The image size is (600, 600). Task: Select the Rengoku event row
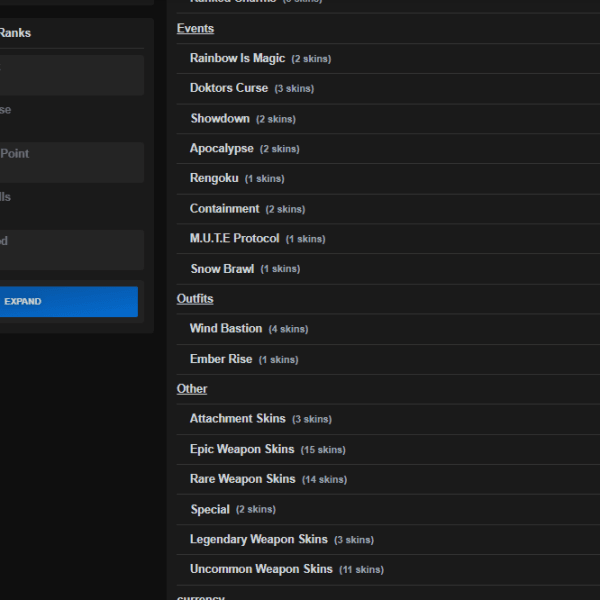pyautogui.click(x=388, y=179)
